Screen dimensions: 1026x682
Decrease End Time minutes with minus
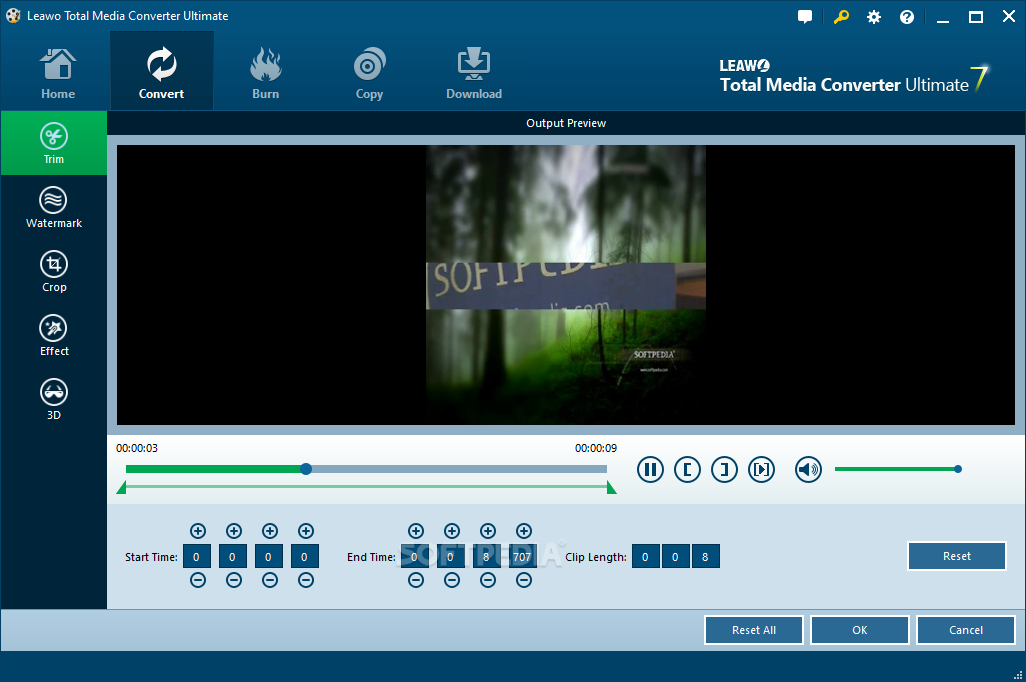pos(451,580)
